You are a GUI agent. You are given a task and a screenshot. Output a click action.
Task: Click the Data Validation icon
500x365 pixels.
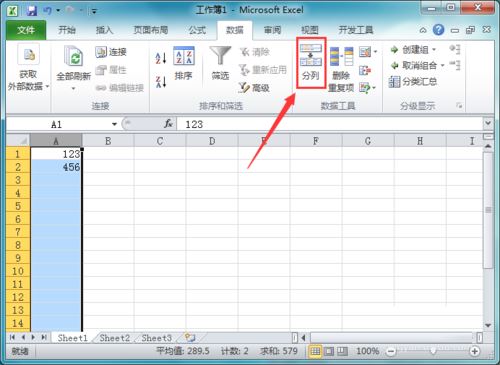coord(365,52)
